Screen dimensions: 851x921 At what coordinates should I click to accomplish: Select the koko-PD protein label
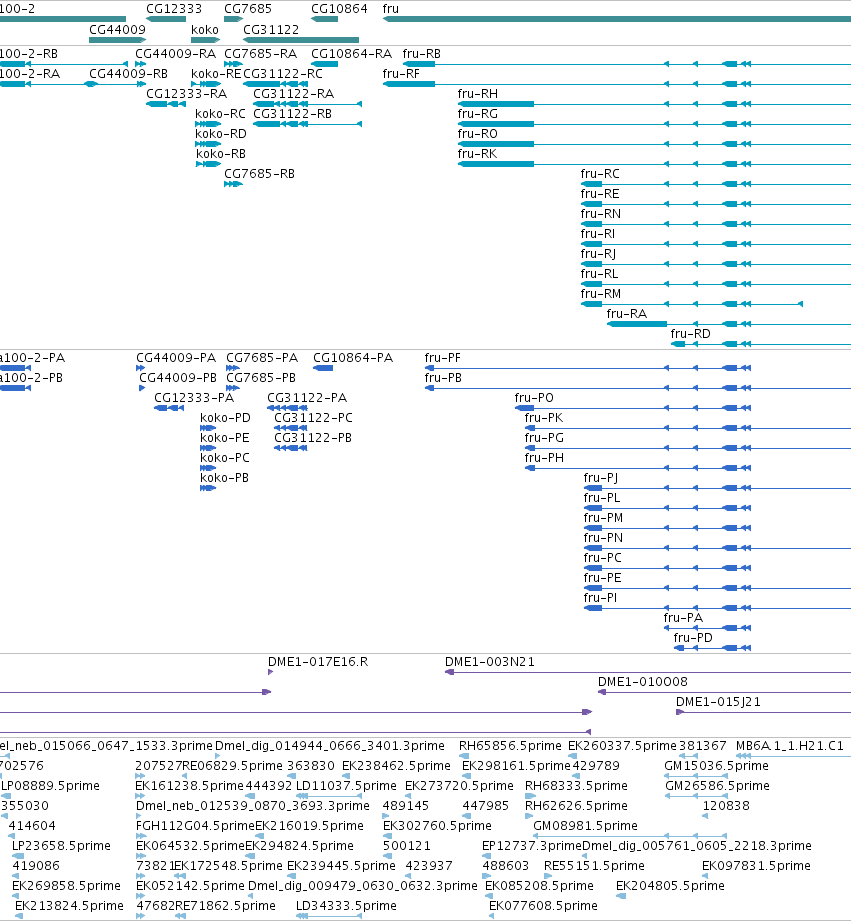226,418
